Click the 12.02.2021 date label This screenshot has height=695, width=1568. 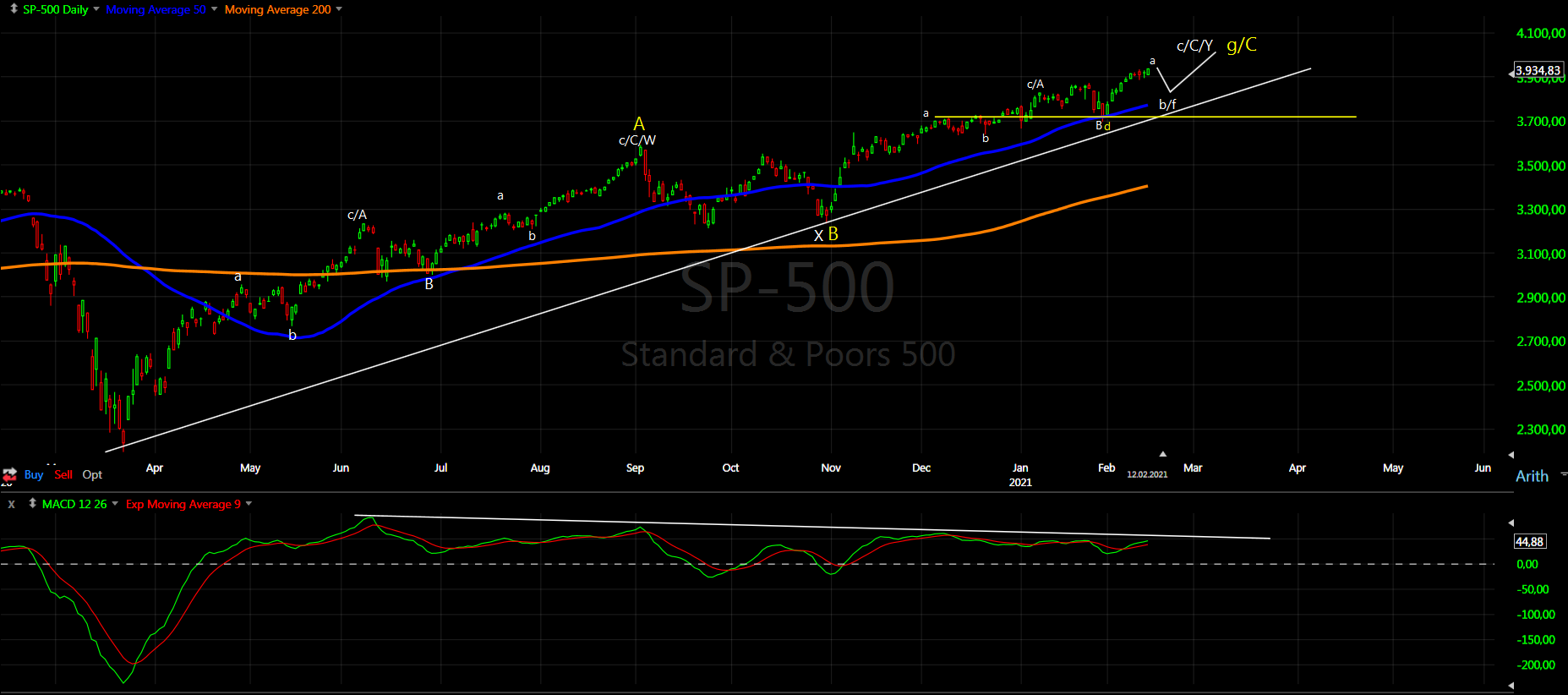[x=1147, y=474]
